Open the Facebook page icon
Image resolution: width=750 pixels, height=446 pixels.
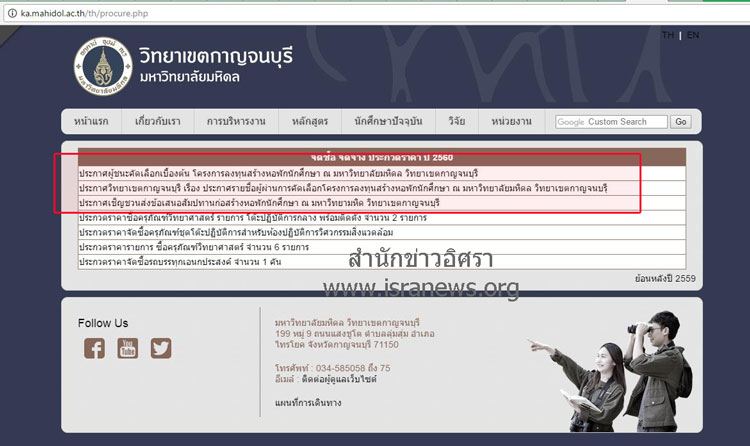[x=94, y=348]
